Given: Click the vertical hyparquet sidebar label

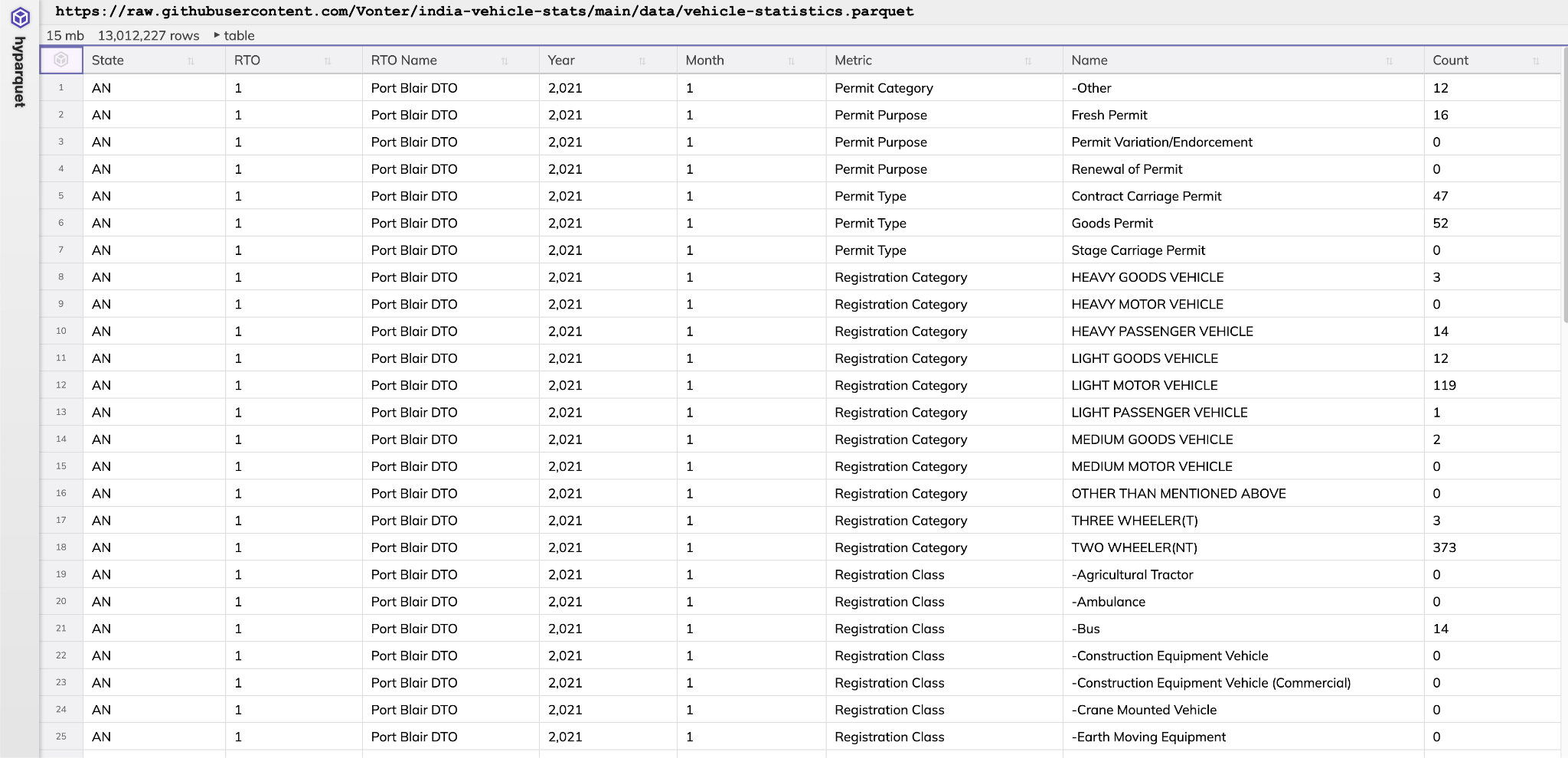Looking at the screenshot, I should pyautogui.click(x=20, y=72).
